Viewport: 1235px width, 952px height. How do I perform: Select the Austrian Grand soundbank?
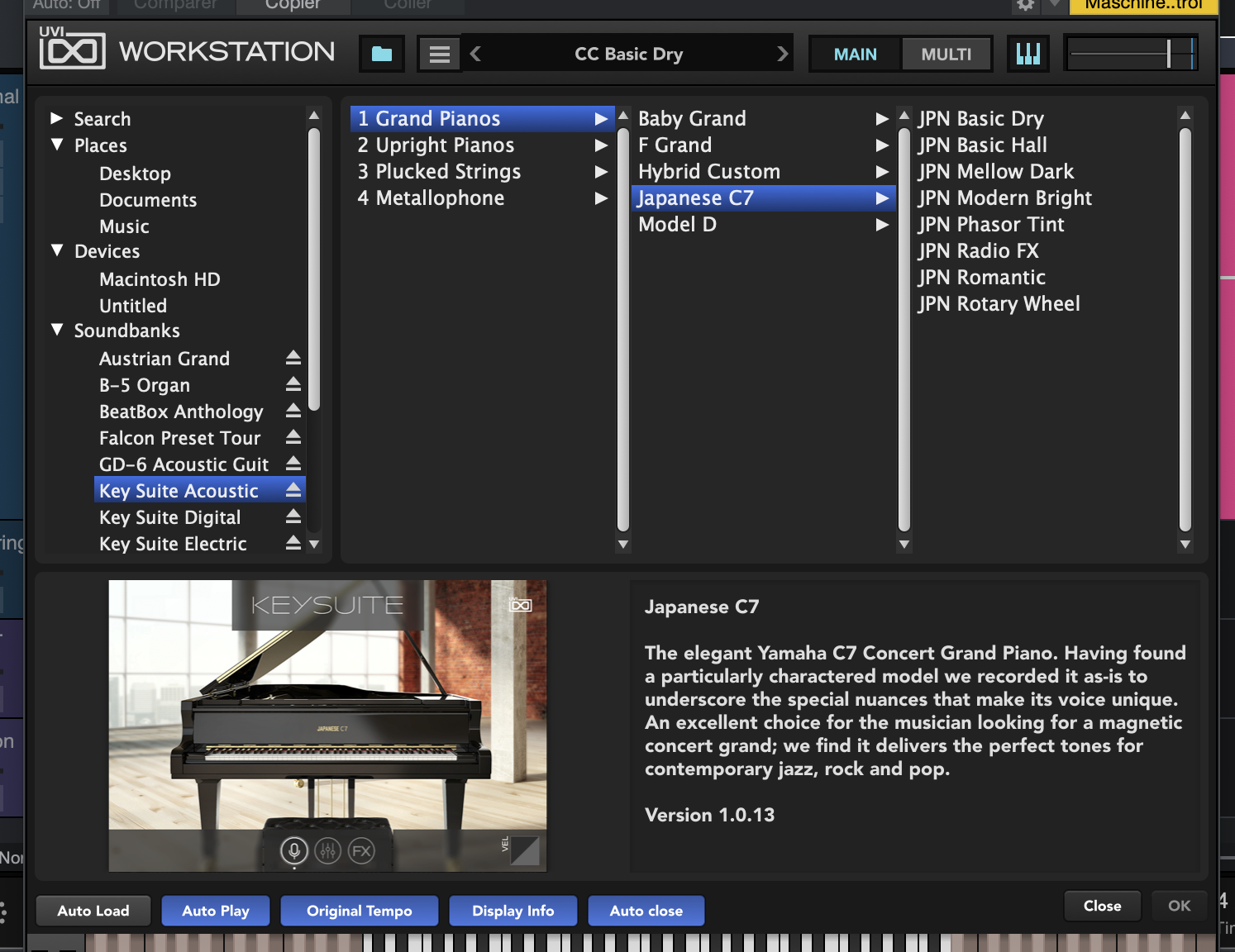pos(165,359)
